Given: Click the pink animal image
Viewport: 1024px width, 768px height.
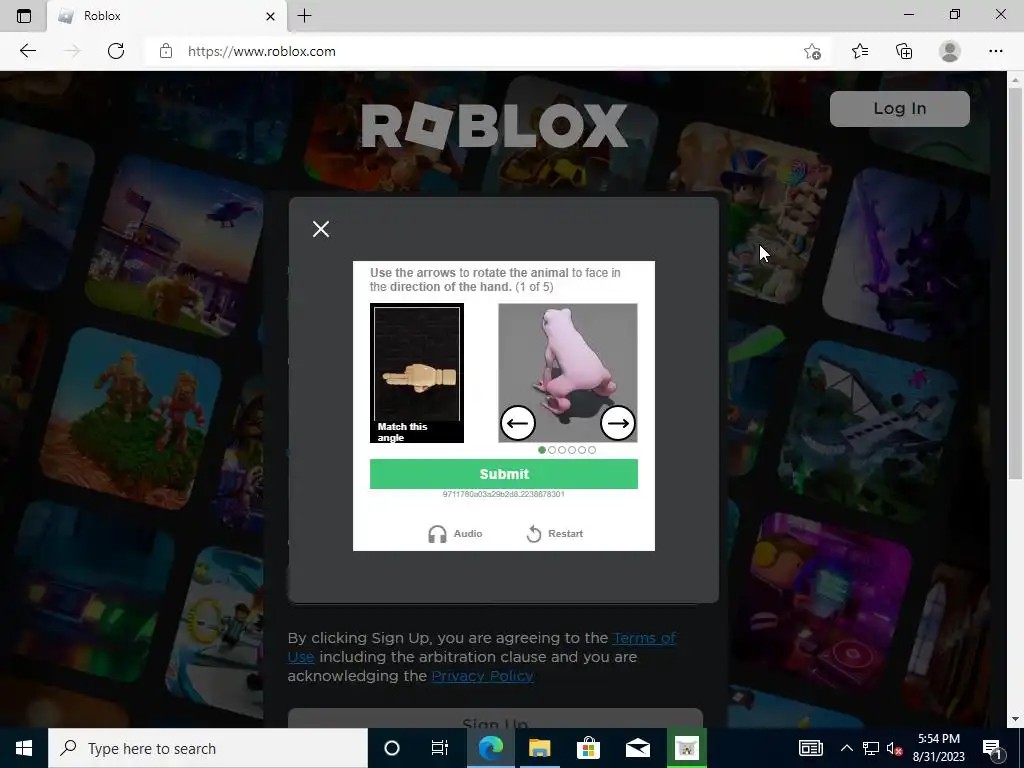Looking at the screenshot, I should pos(568,373).
